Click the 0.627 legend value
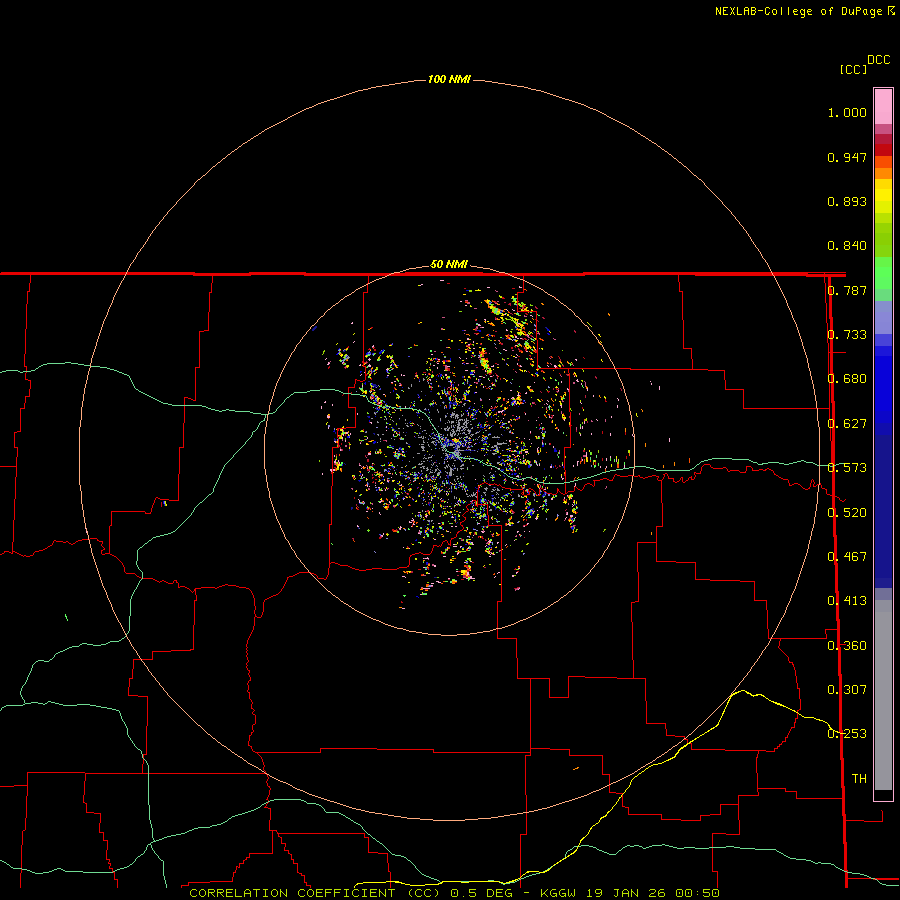Viewport: 900px width, 900px height. (847, 424)
